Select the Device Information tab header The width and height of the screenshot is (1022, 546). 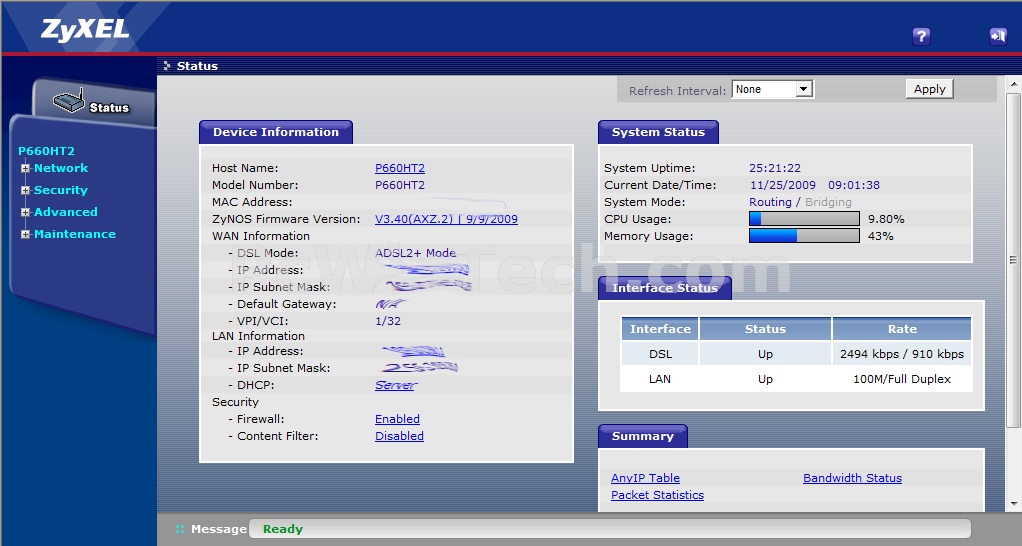(276, 132)
